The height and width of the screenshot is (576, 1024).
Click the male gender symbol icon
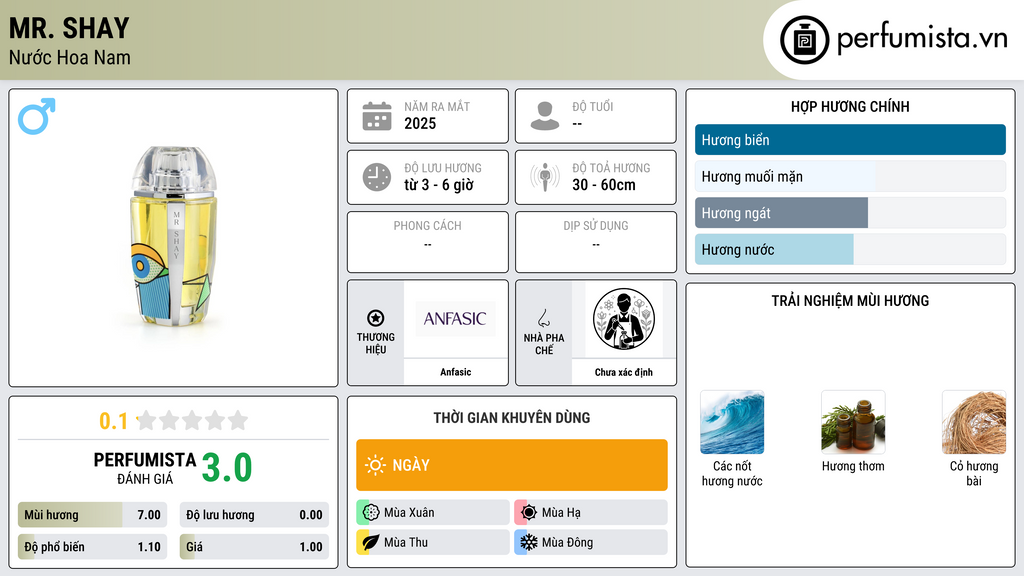37,116
